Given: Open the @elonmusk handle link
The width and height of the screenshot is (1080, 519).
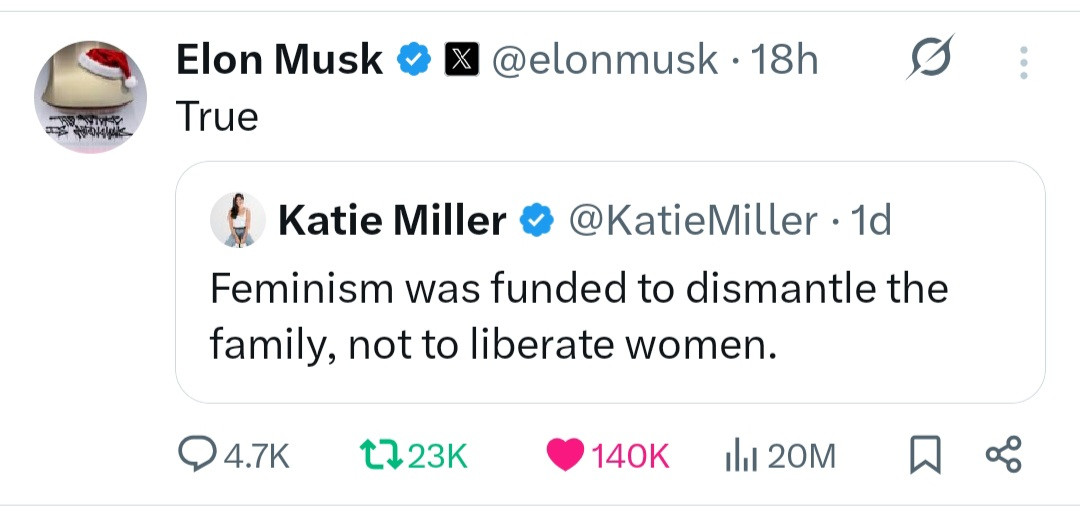Looking at the screenshot, I should [x=605, y=61].
